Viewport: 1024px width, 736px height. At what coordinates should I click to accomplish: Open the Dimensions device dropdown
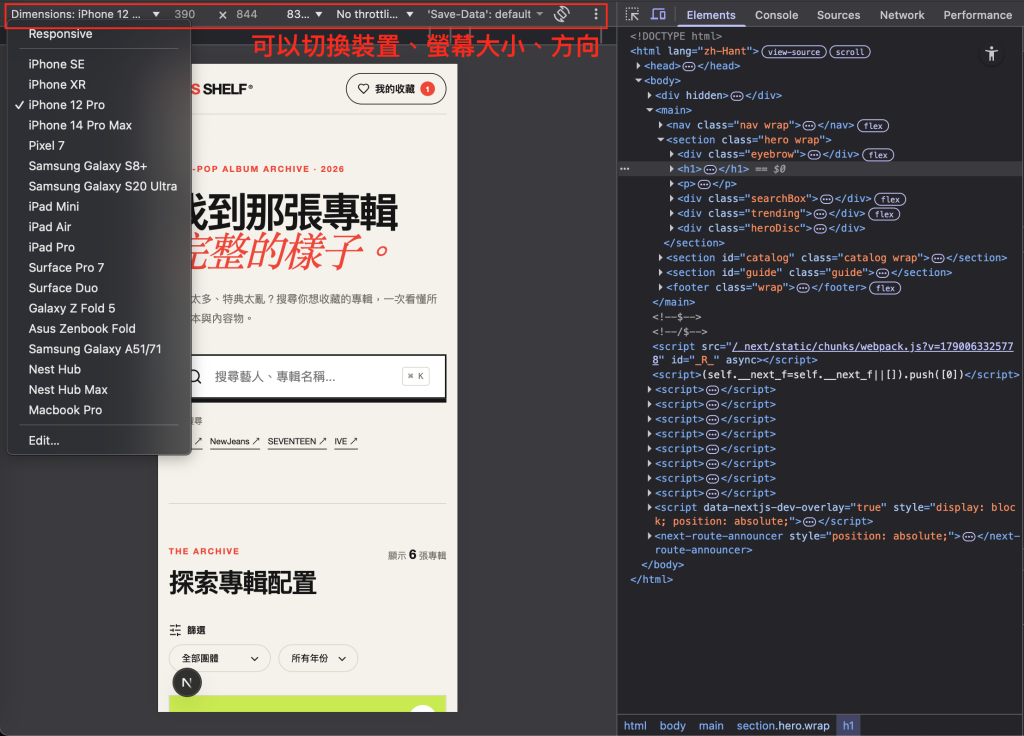point(86,14)
